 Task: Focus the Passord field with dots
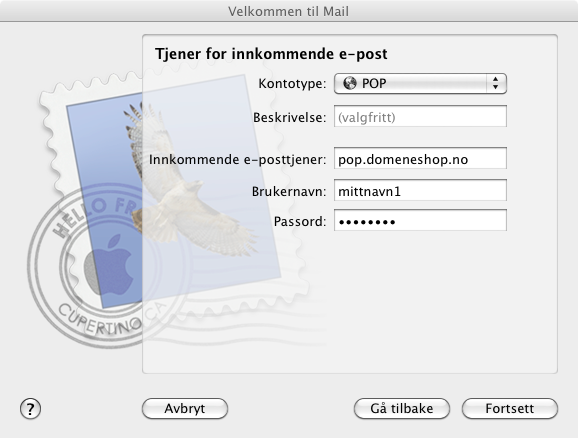point(420,220)
